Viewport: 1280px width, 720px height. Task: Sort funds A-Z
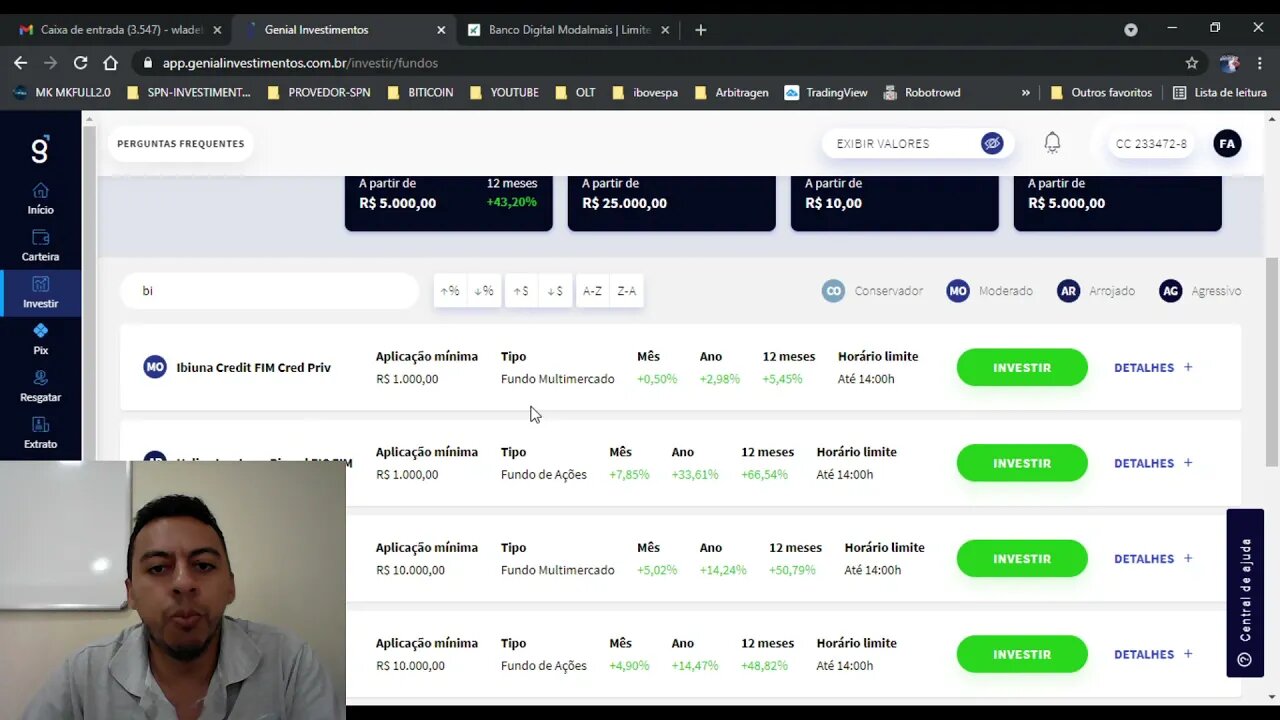coord(592,291)
